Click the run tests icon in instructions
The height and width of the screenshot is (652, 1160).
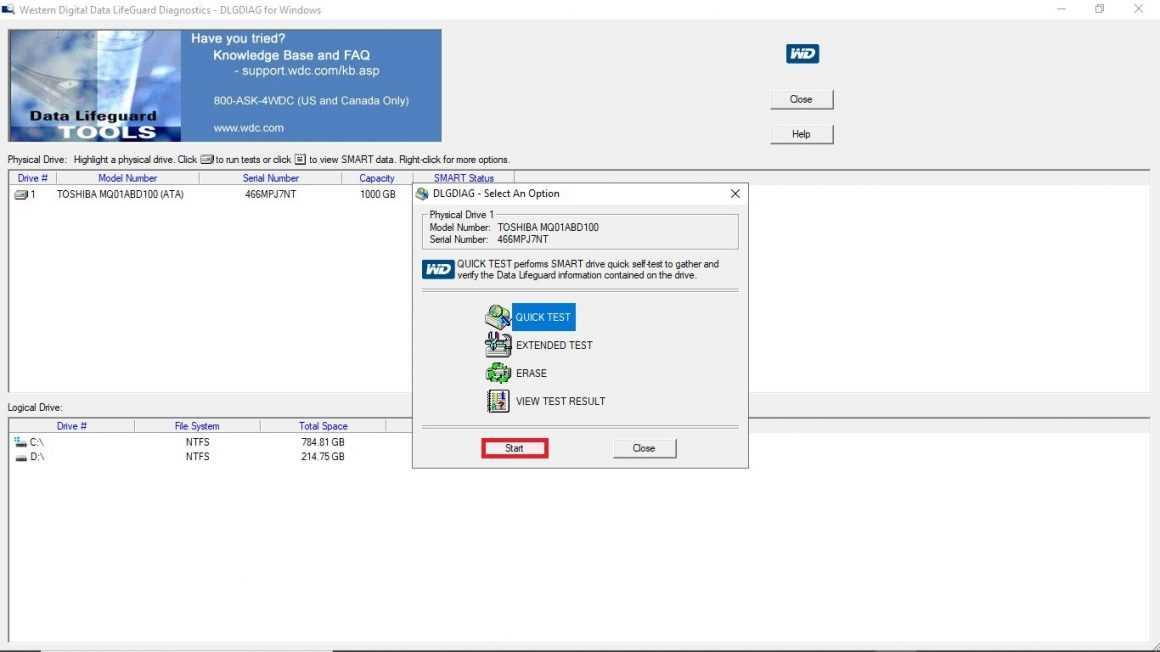[206, 159]
